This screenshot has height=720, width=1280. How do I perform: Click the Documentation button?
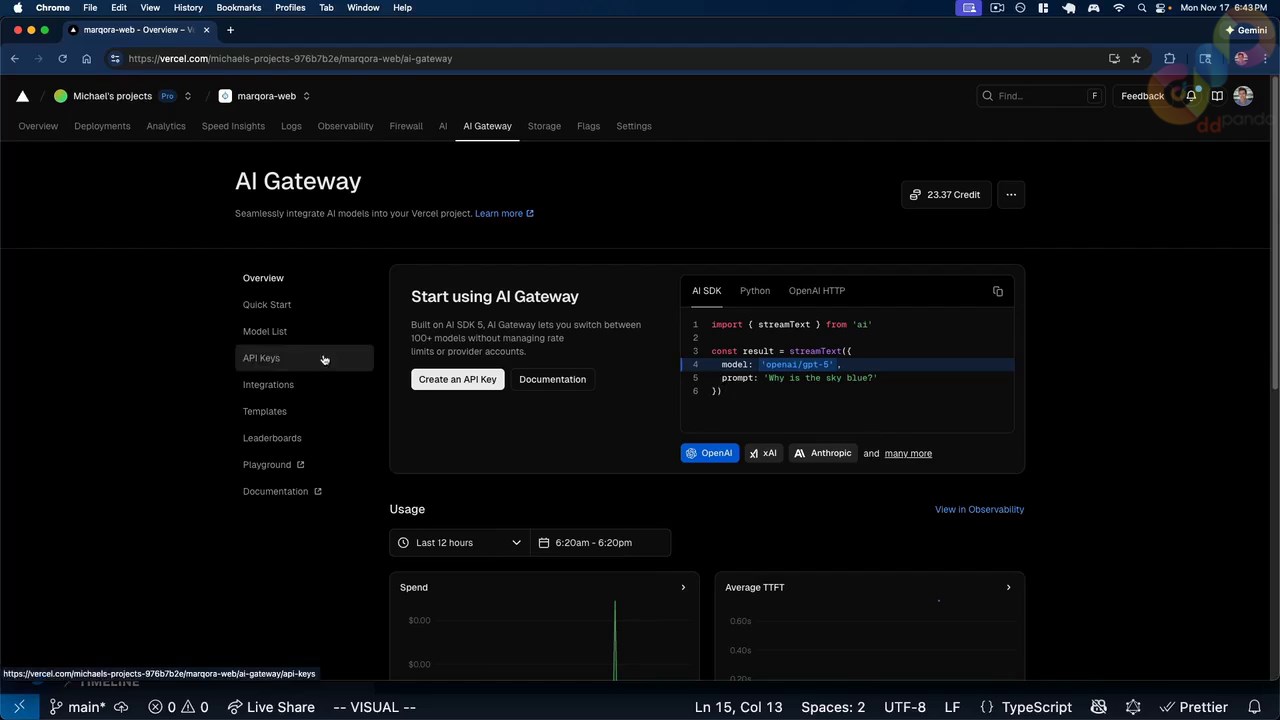click(x=553, y=379)
